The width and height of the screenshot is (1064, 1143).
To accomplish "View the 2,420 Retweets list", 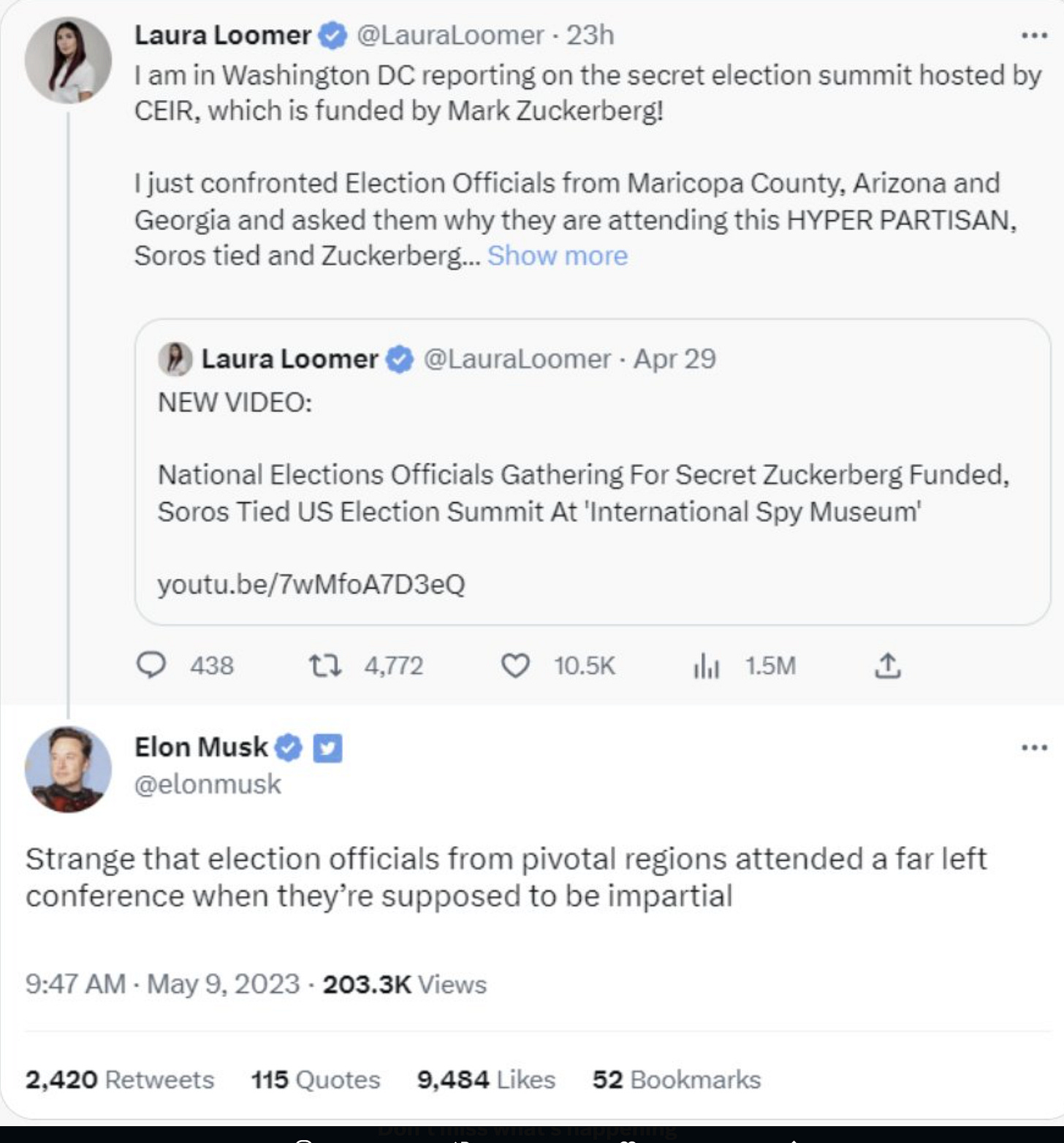I will click(x=120, y=1079).
